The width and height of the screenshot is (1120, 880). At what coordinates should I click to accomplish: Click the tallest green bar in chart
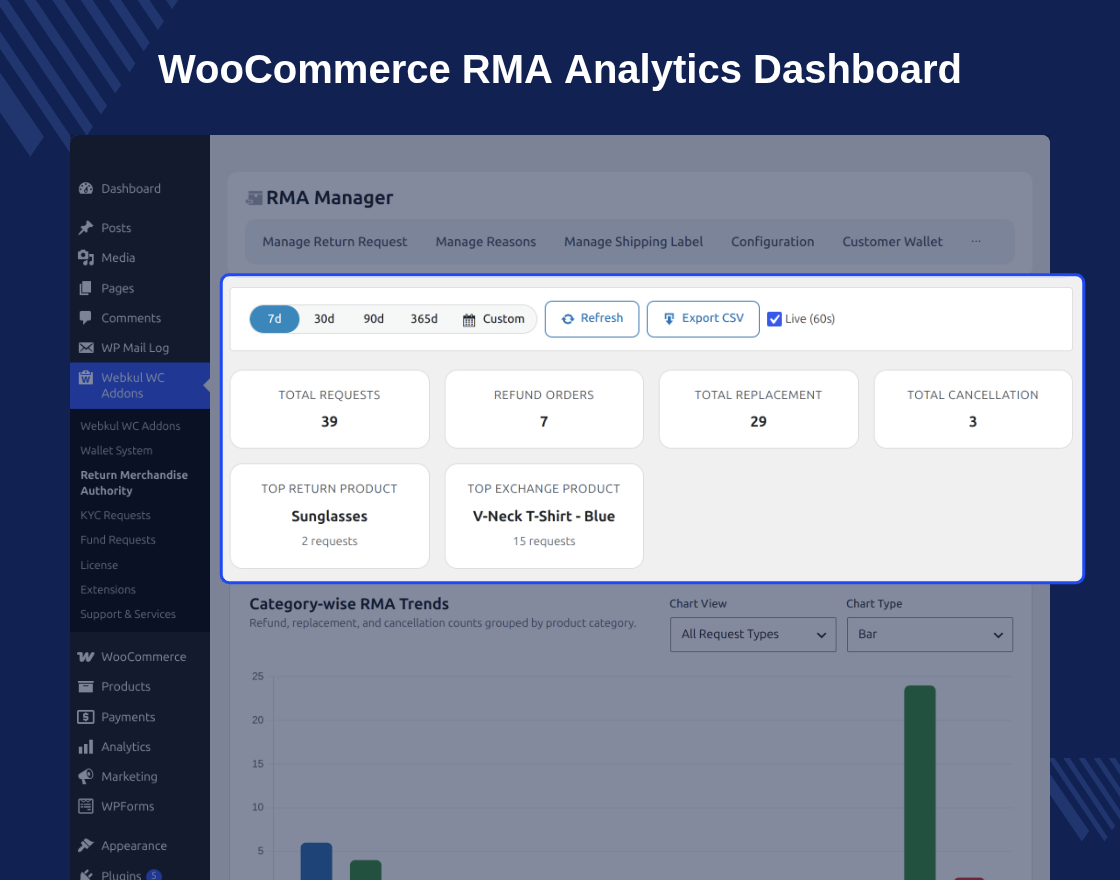pos(920,783)
